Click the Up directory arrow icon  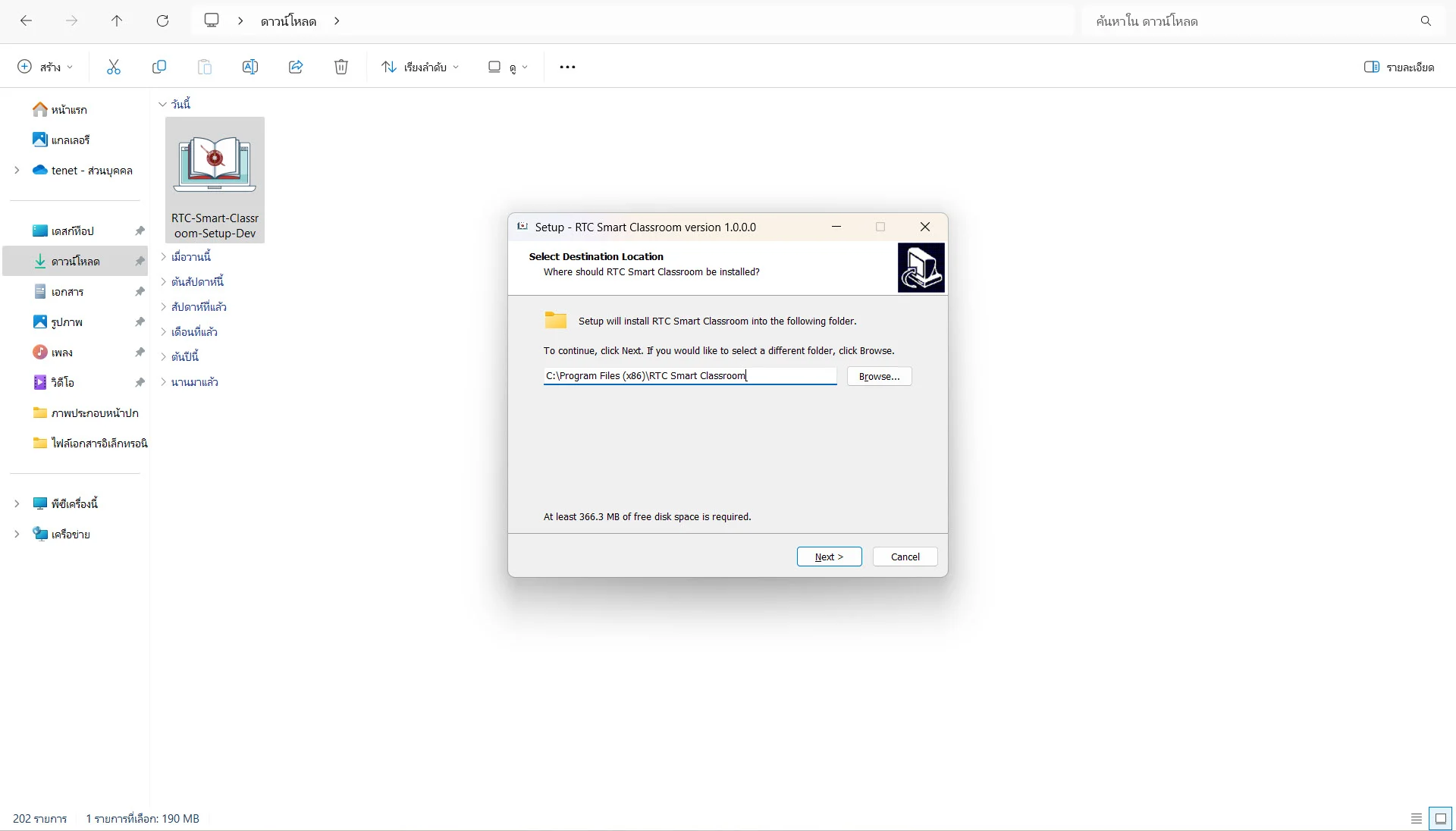tap(117, 20)
